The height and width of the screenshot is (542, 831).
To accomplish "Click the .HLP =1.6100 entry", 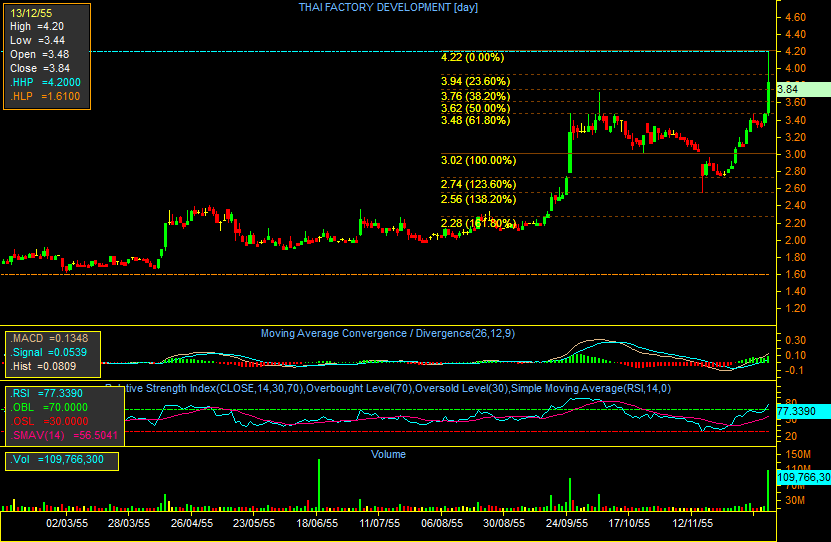I will click(45, 96).
